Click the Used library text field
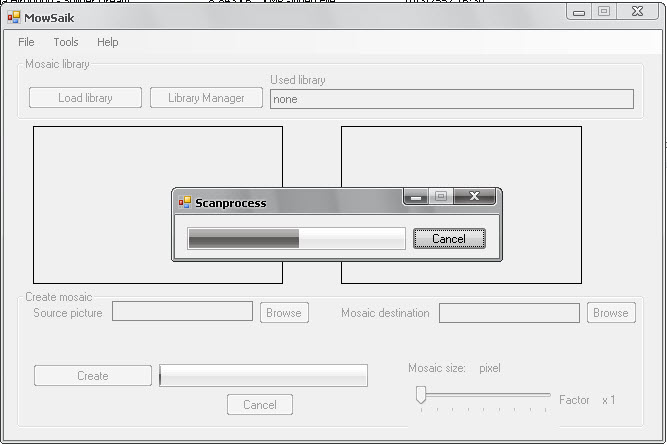 (451, 99)
